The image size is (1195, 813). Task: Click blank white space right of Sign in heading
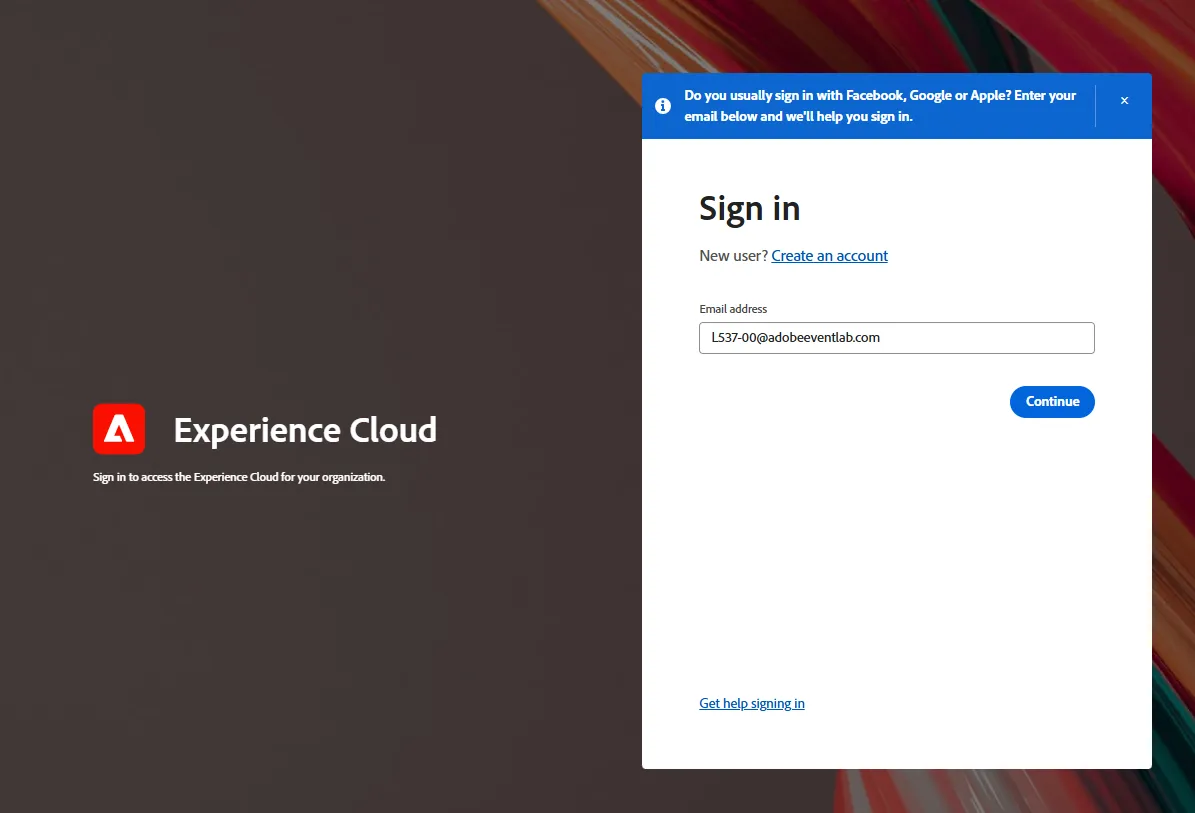953,209
